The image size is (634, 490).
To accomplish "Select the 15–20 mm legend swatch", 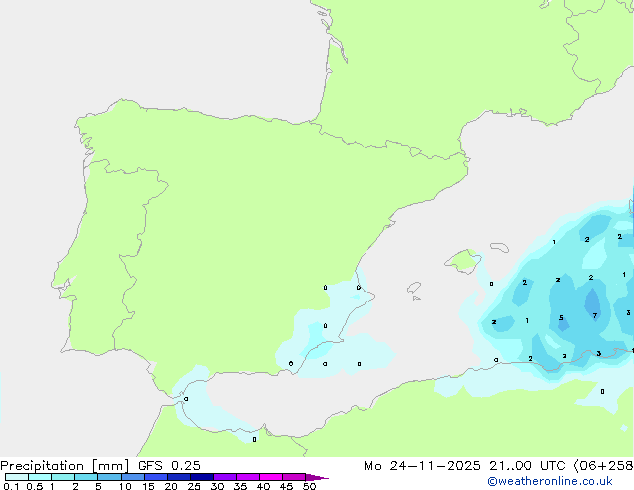I will point(156,477).
